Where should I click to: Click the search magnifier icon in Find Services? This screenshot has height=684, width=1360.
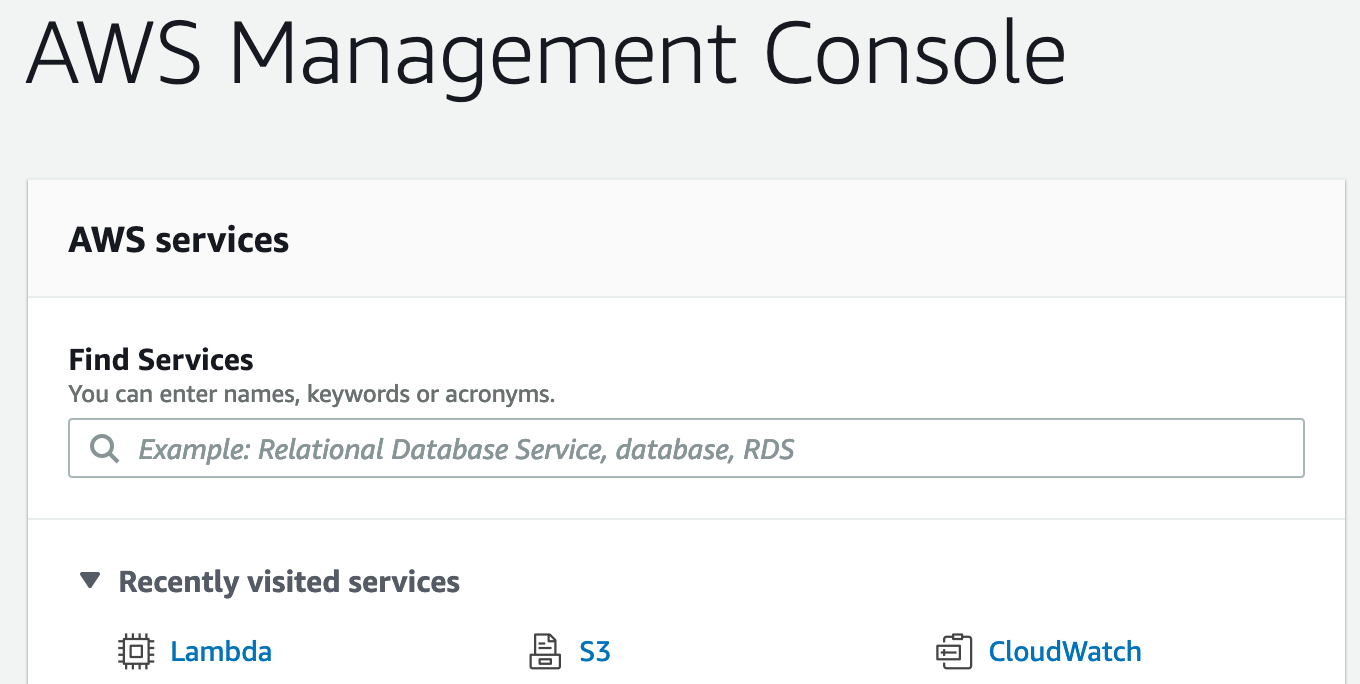(104, 448)
